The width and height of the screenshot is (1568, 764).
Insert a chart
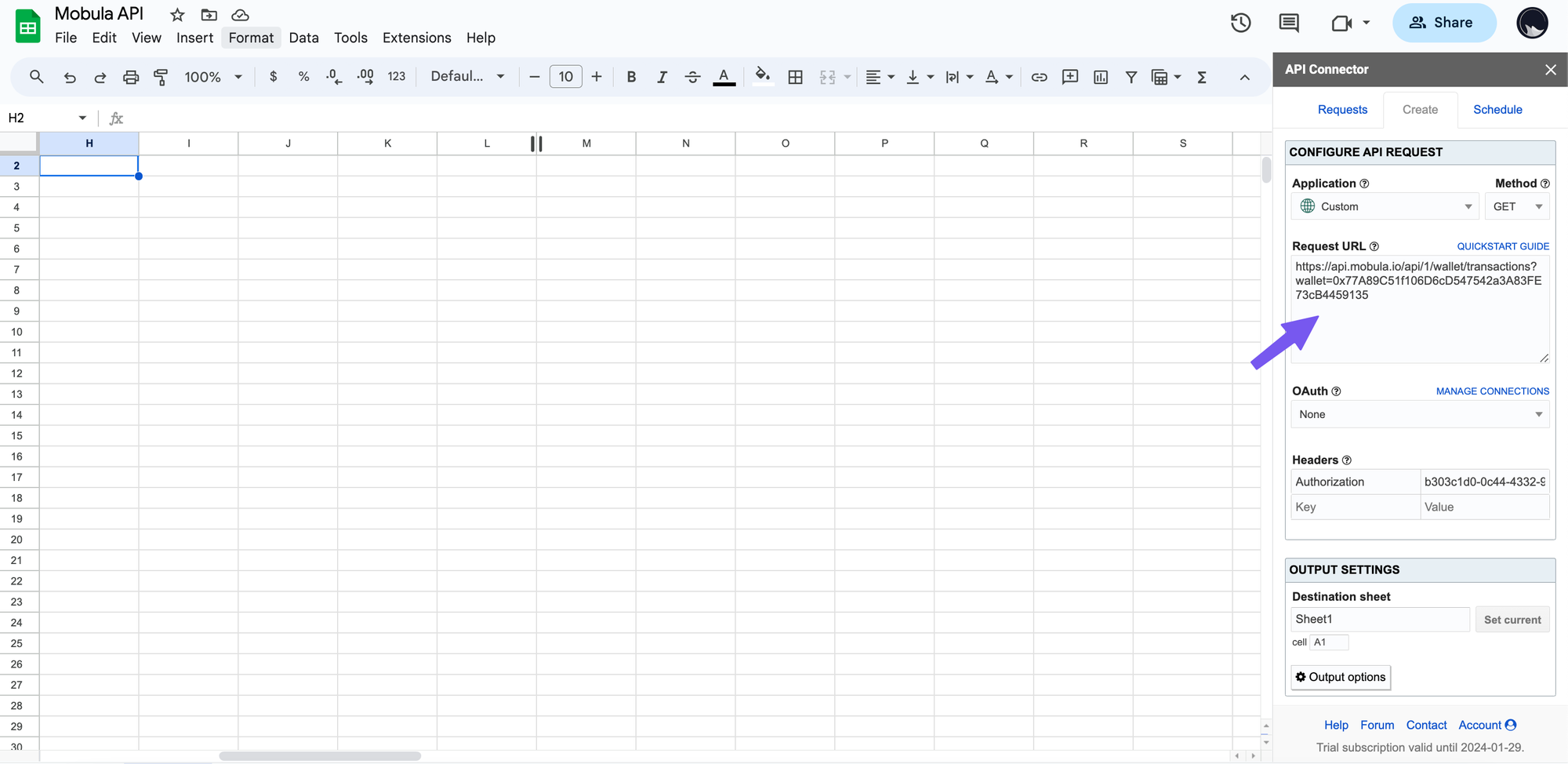1101,77
